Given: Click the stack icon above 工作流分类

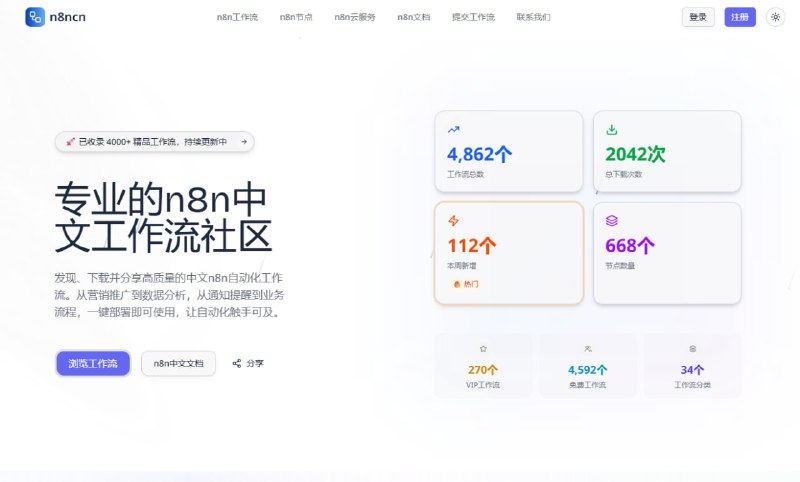Looking at the screenshot, I should pos(692,349).
